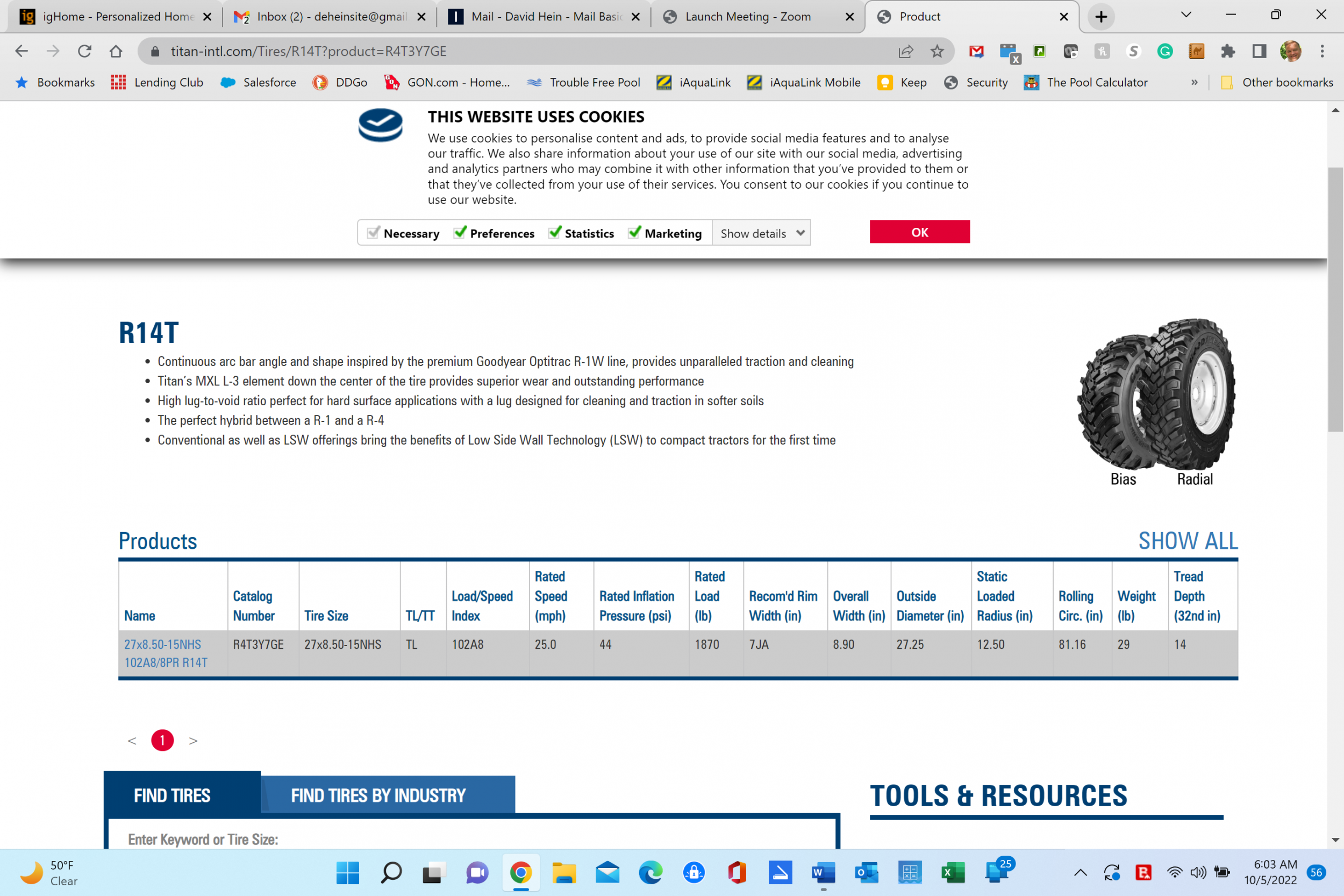1344x896 pixels.
Task: Toggle the browser side panel icon
Action: 1259,52
